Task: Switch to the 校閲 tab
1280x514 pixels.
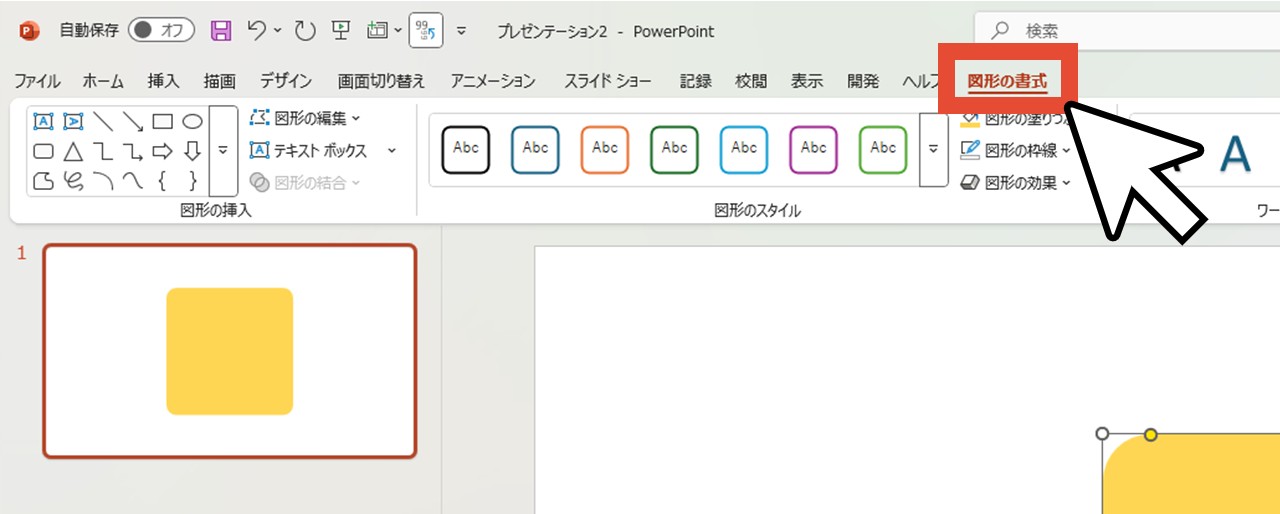Action: [x=751, y=81]
